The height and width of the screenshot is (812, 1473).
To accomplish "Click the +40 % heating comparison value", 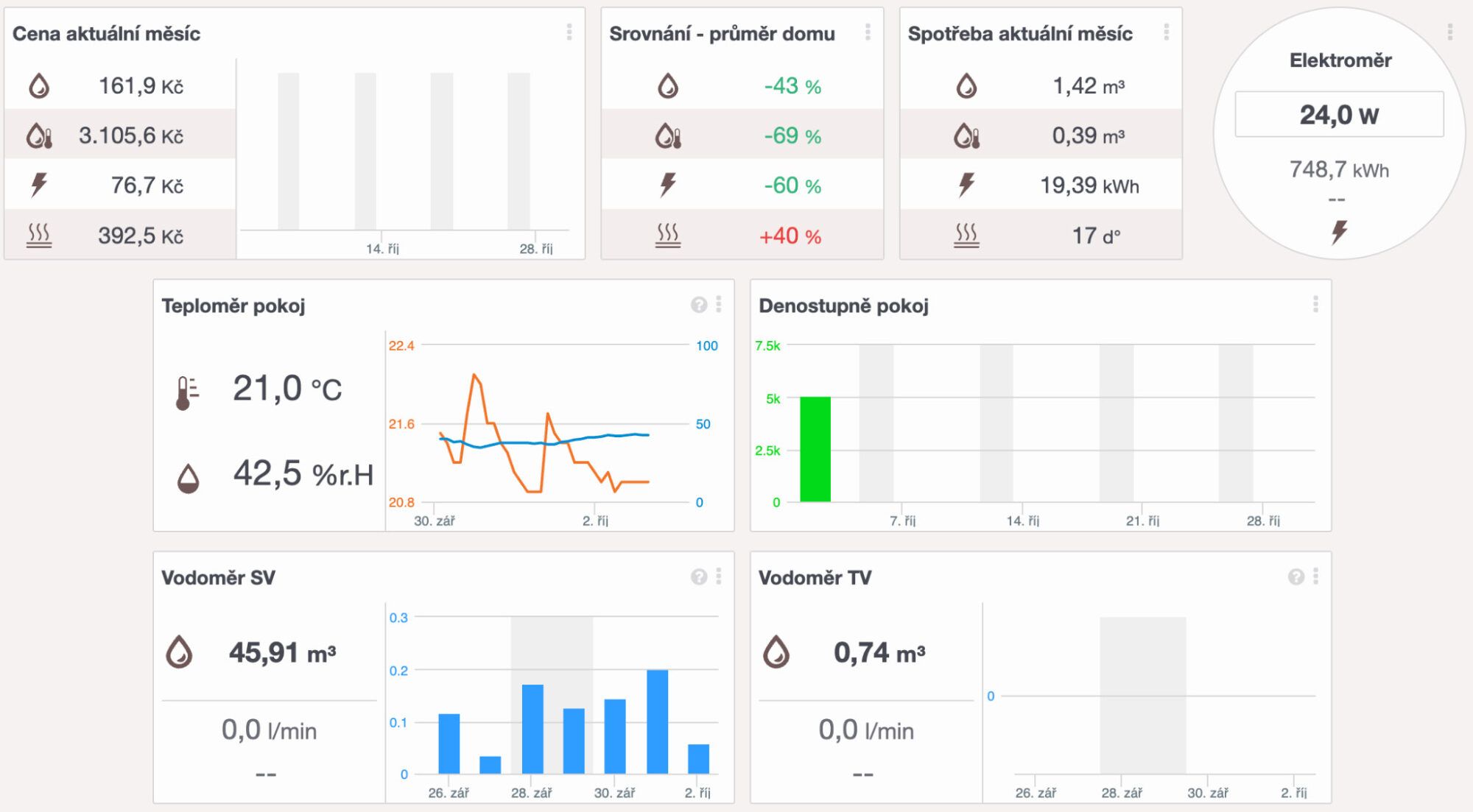I will [x=790, y=236].
